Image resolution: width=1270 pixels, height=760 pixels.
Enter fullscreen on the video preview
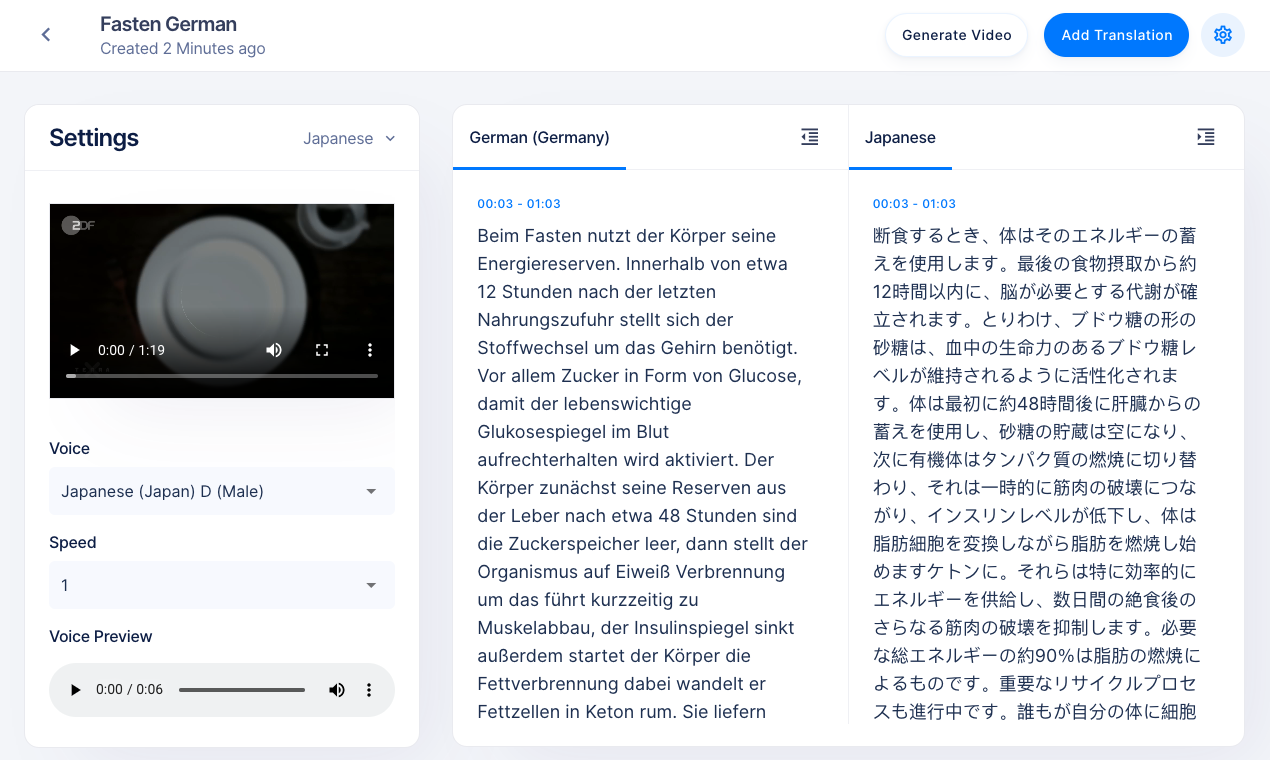click(x=322, y=350)
